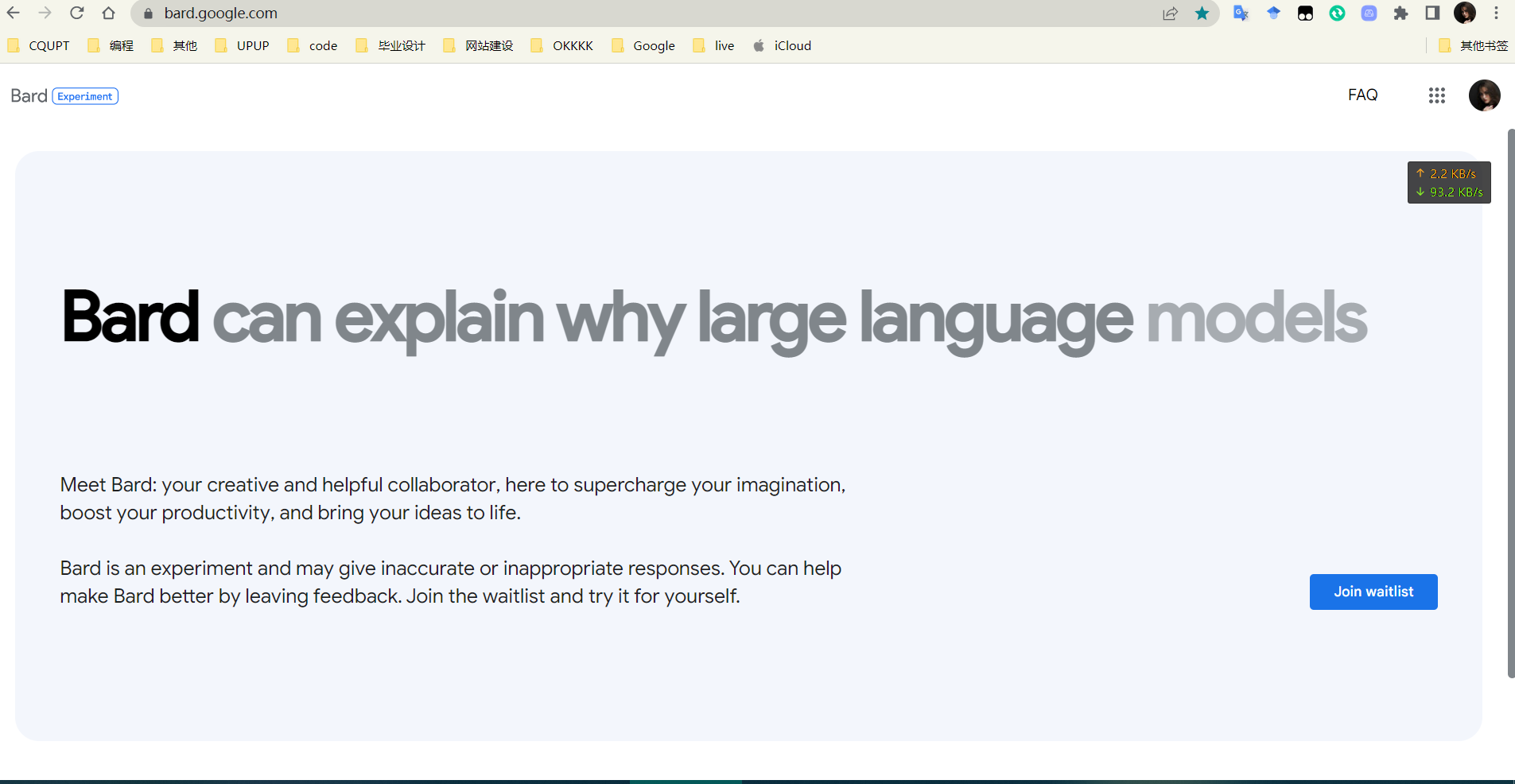Reload the Bard page
The width and height of the screenshot is (1515, 784).
[x=76, y=13]
